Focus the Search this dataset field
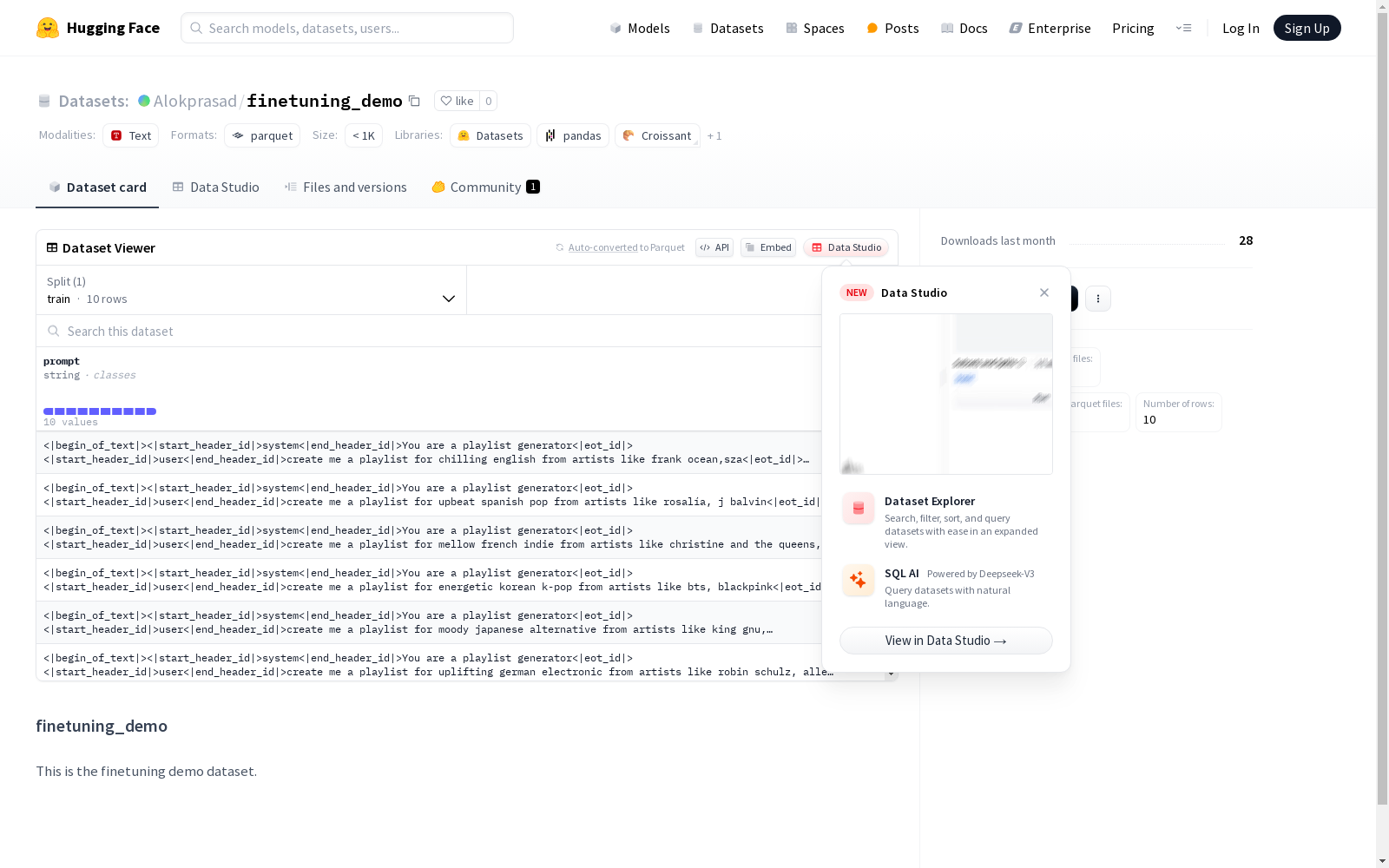 [429, 331]
